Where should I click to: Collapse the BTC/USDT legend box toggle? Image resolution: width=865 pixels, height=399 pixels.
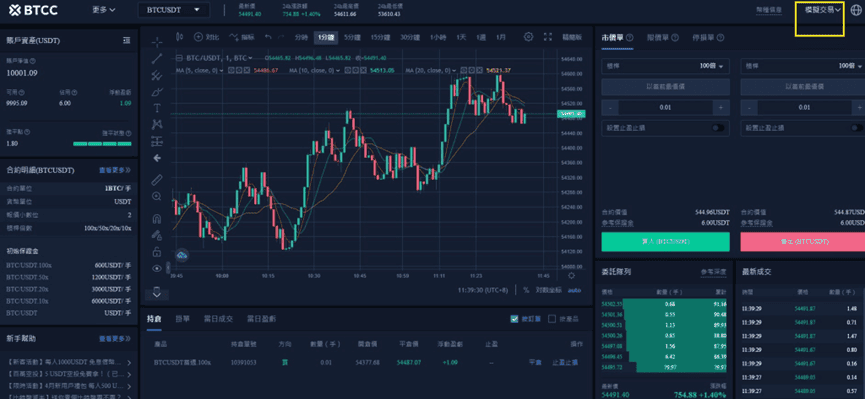[179, 58]
